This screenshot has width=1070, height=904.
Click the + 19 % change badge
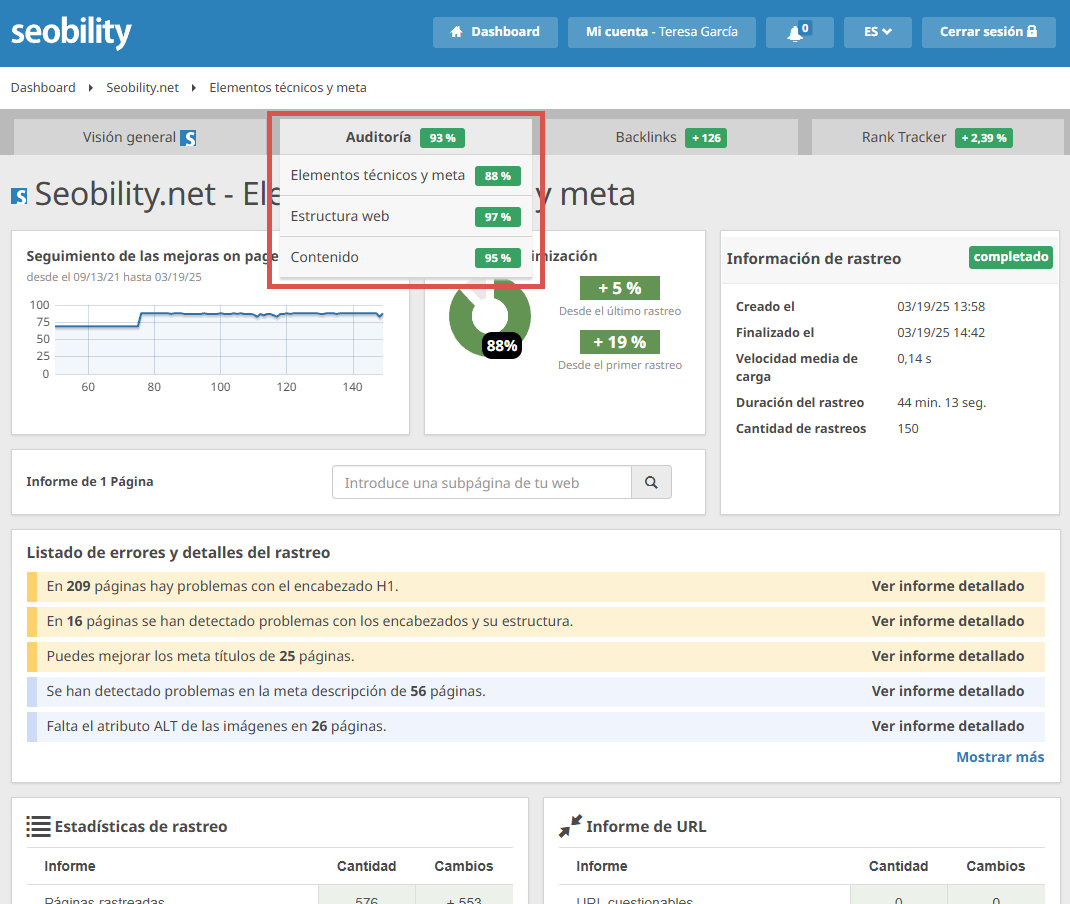pyautogui.click(x=620, y=342)
